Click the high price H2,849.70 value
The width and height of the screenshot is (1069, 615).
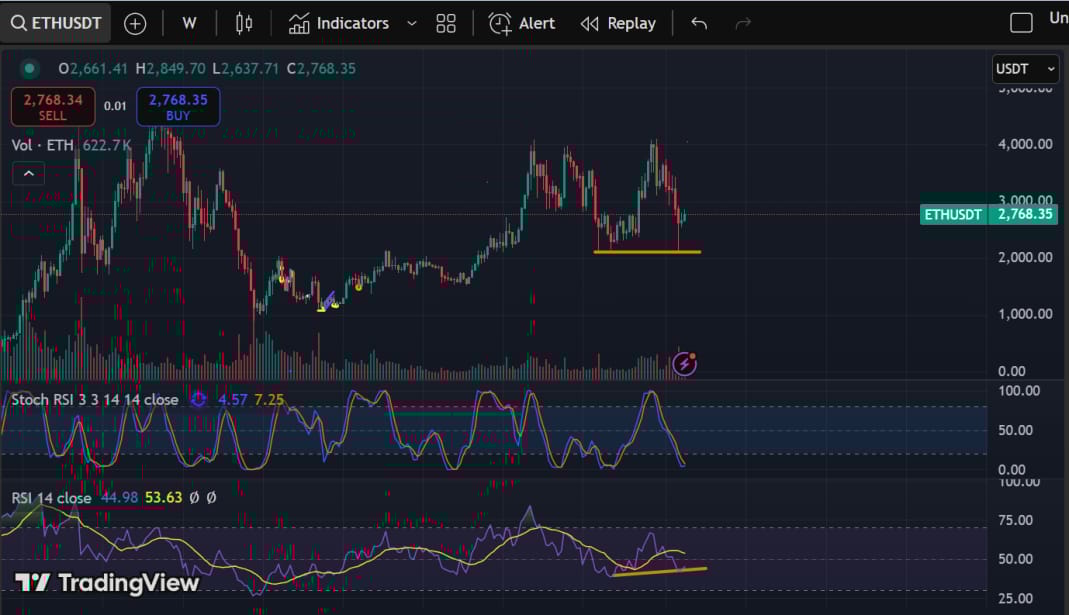pos(170,68)
